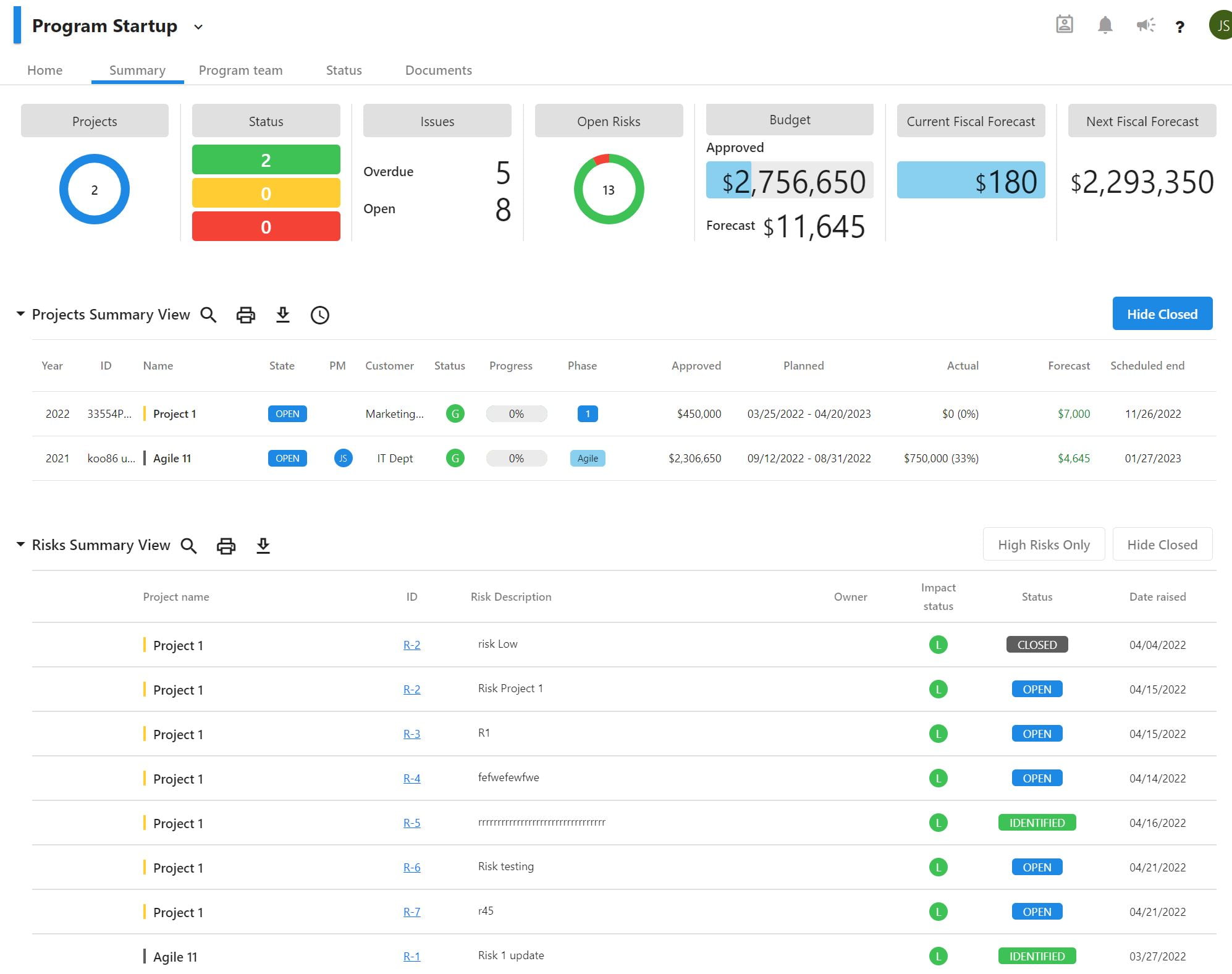Open the notifications bell
The height and width of the screenshot is (974, 1232).
click(x=1105, y=25)
